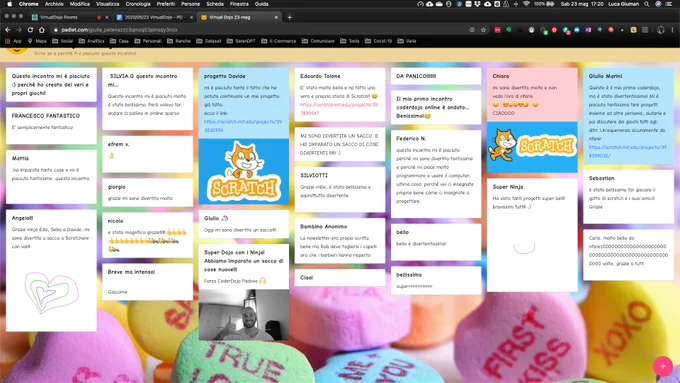Open the Scratch link in Giulio Marini post
Screen dimensions: 680x383
click(628, 151)
